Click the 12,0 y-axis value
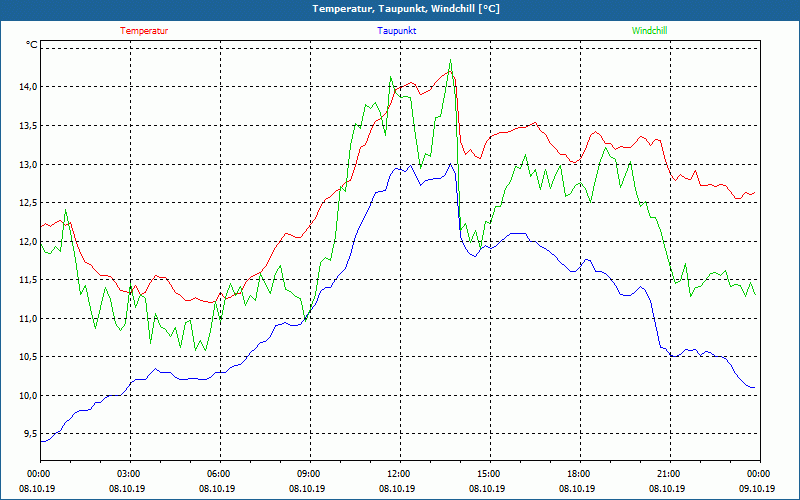 coord(30,241)
